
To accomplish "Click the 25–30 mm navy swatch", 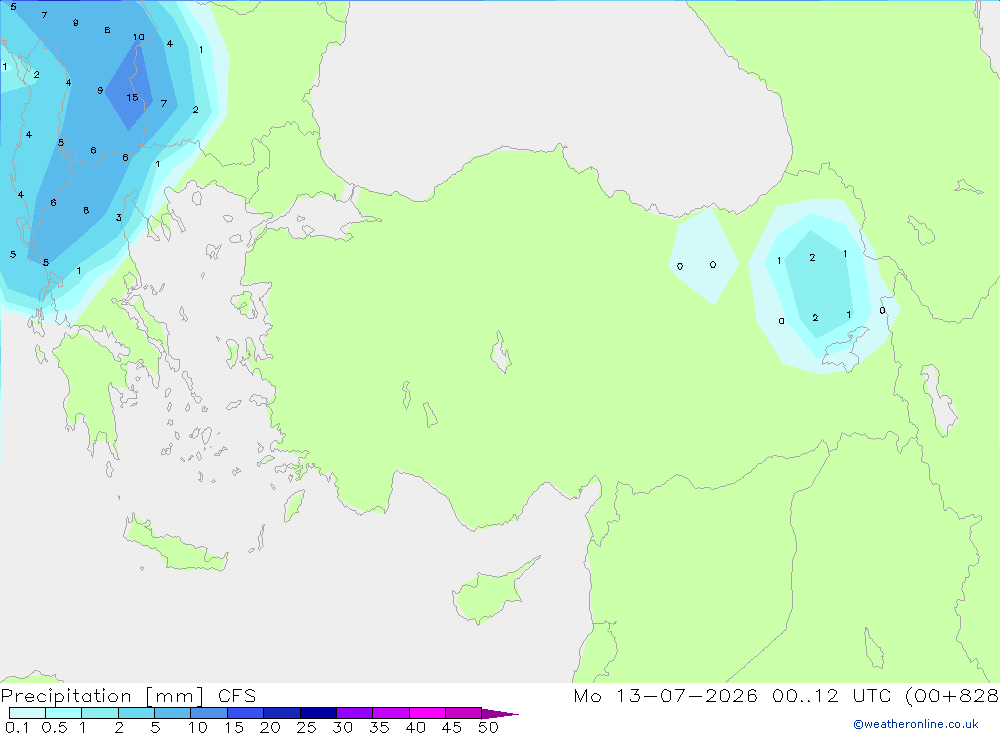I will tap(318, 713).
